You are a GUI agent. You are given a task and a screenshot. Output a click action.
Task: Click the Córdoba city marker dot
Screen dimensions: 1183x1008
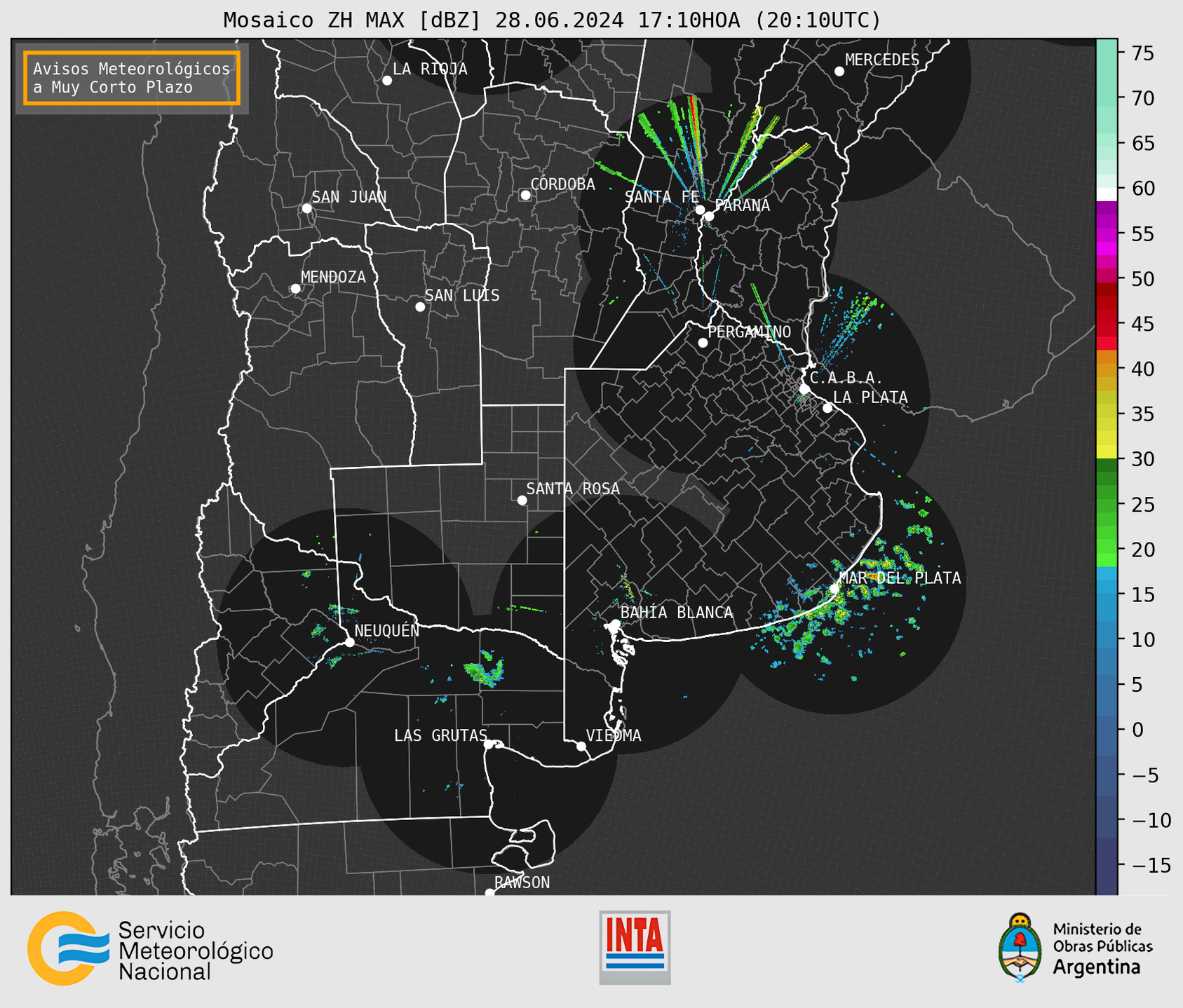(525, 195)
